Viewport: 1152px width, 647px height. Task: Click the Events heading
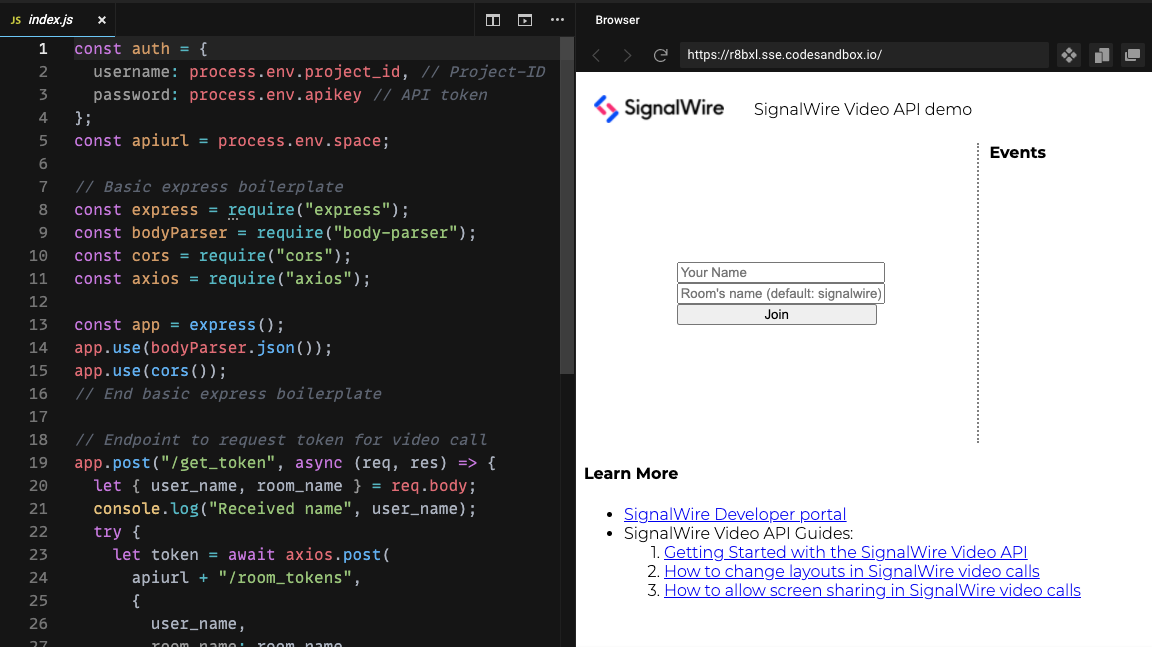(x=1017, y=153)
